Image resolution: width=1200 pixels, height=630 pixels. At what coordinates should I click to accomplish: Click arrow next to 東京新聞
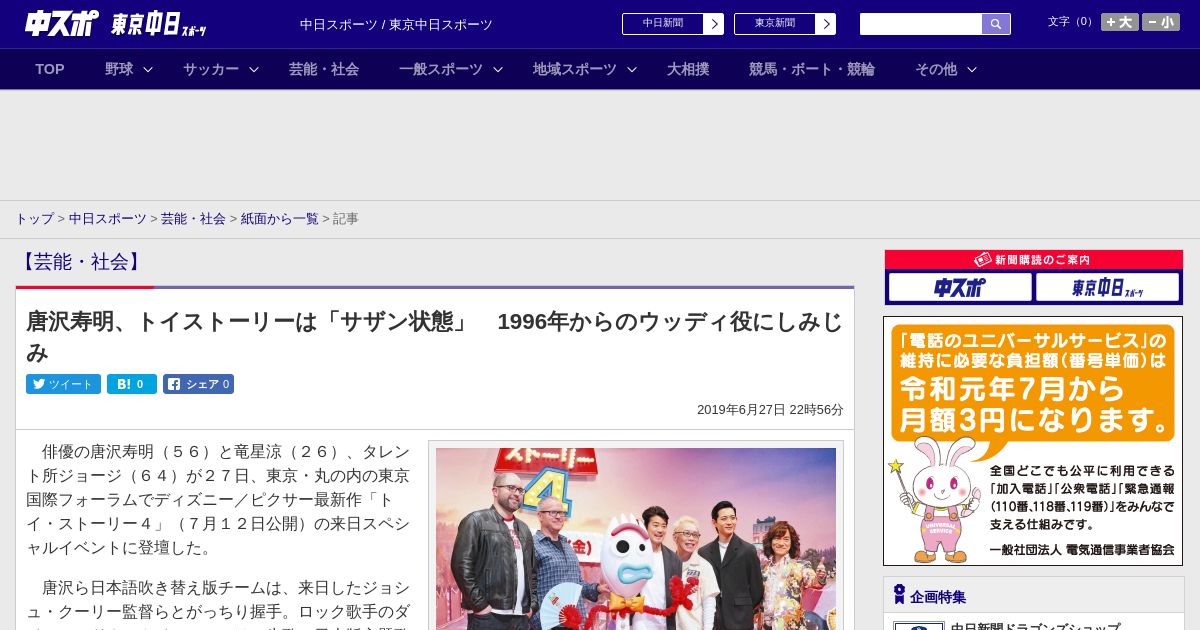point(826,24)
